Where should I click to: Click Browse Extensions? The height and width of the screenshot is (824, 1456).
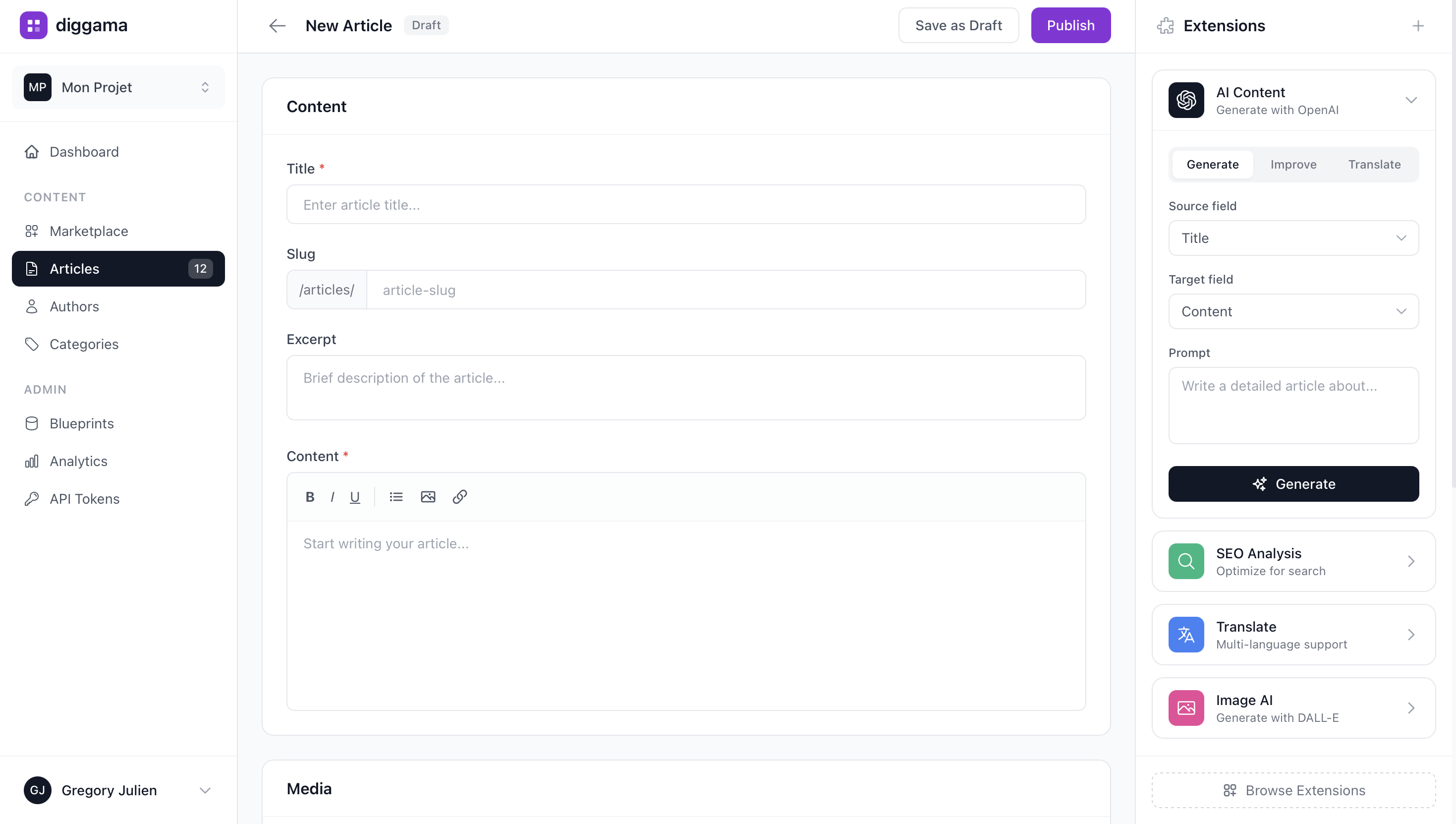tap(1293, 790)
